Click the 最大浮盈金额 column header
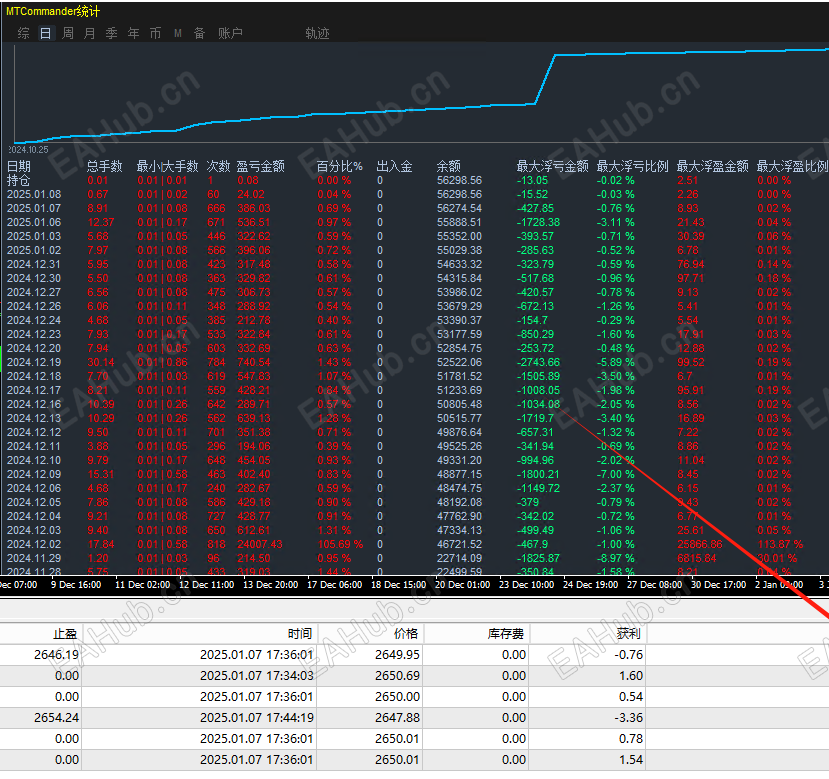Image resolution: width=829 pixels, height=779 pixels. (x=713, y=167)
